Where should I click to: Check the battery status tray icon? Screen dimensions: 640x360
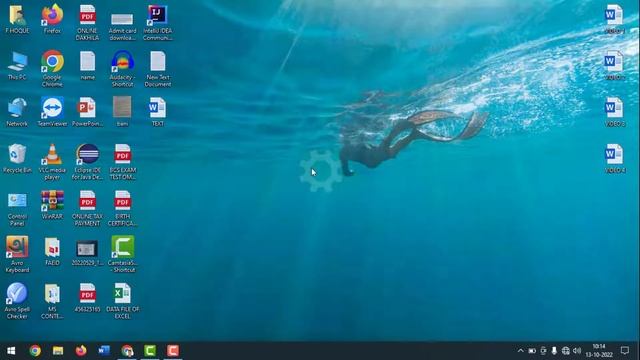(x=532, y=351)
